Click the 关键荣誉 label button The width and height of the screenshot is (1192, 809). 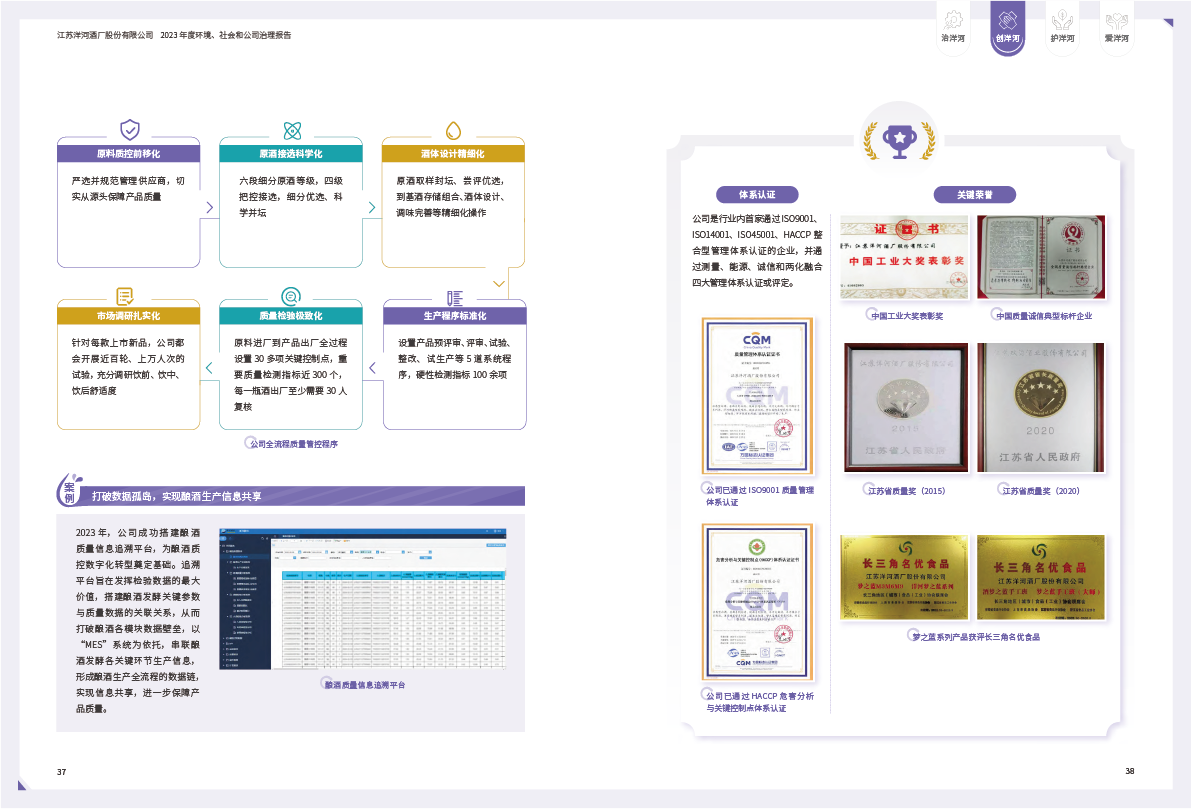point(973,194)
